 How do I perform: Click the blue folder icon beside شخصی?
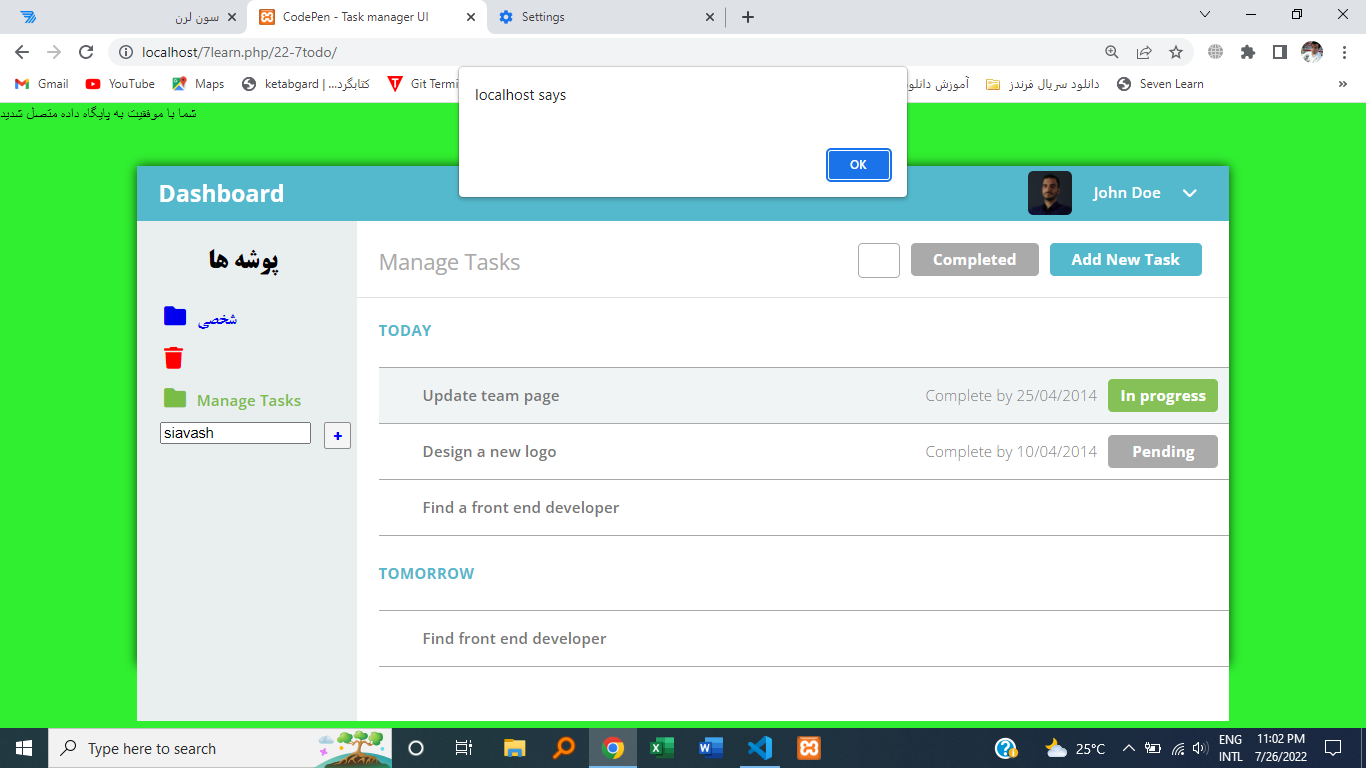(175, 316)
